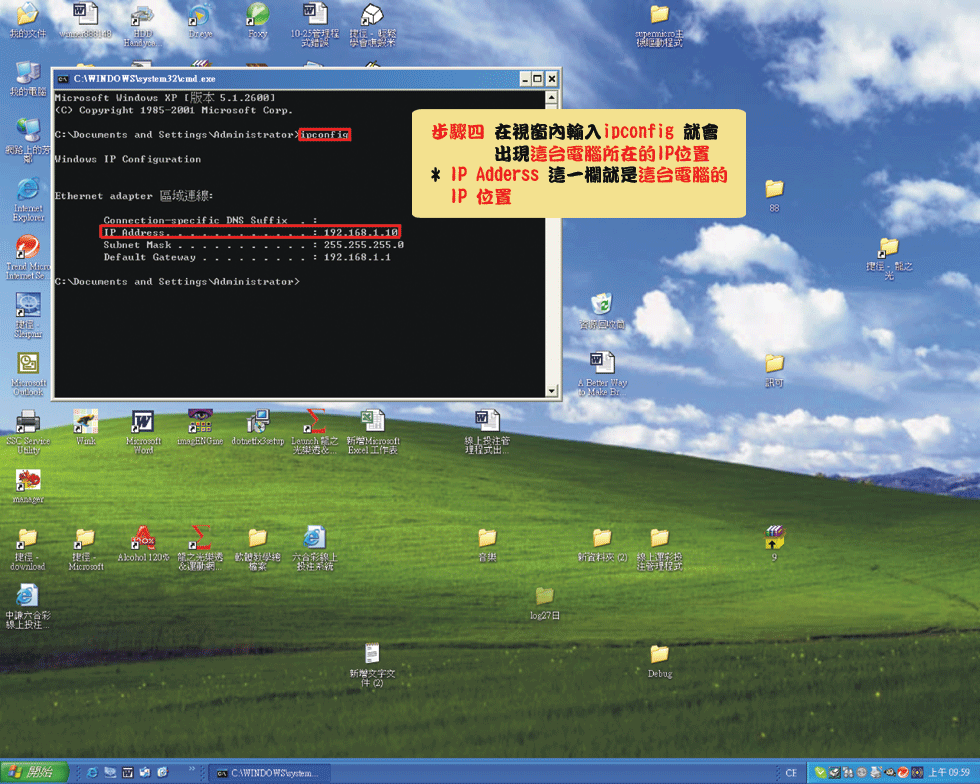Click the IP address value 192.168.1.10
Screen dimensions: 980x784
coord(361,233)
